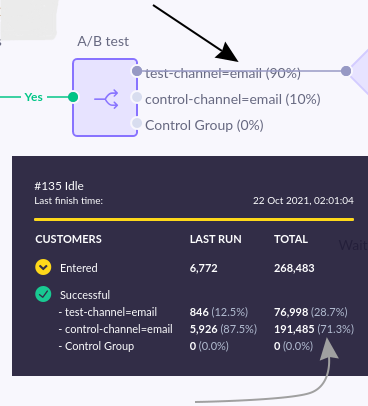Click the control-channel=email row in Successful
Image resolution: width=368 pixels, height=406 pixels.
coord(116,329)
